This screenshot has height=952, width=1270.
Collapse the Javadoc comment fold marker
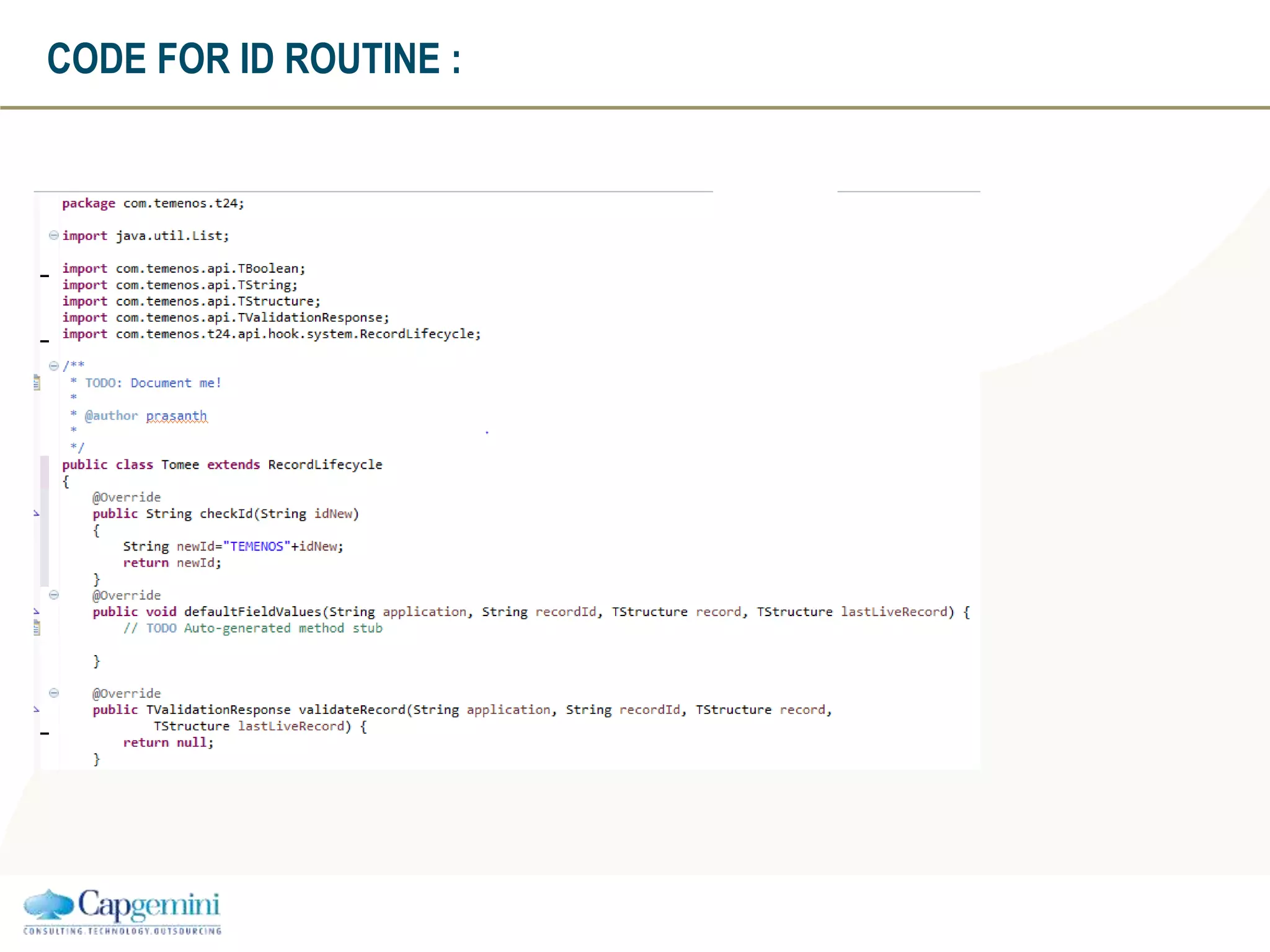pyautogui.click(x=54, y=366)
